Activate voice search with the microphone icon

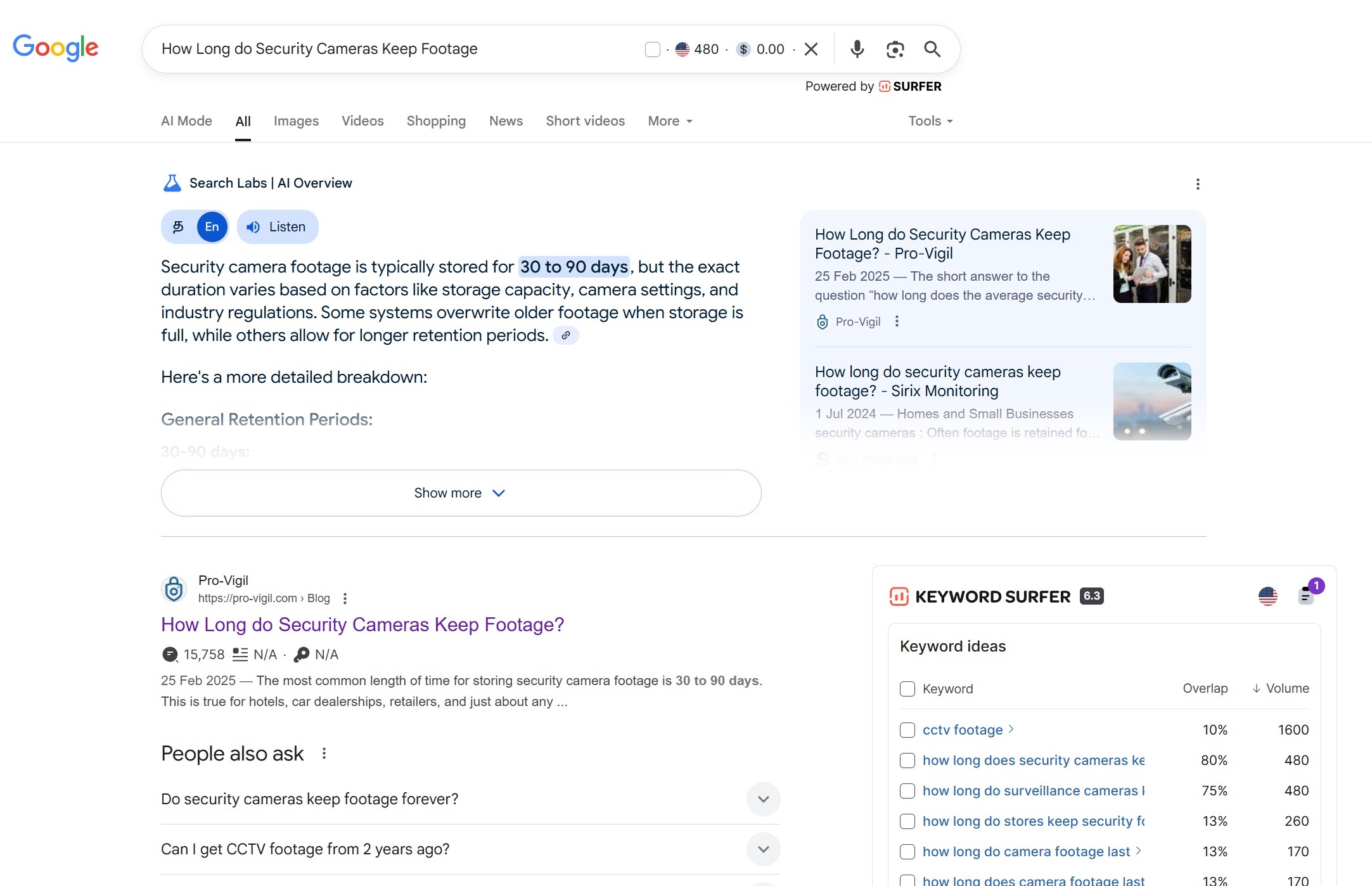857,49
